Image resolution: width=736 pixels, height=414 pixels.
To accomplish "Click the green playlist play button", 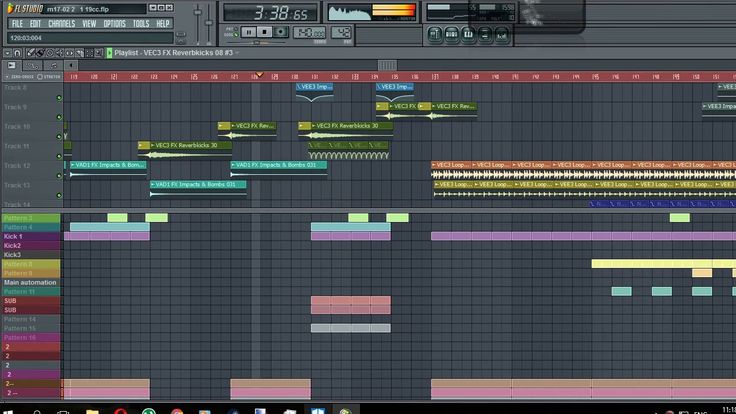I will coord(109,53).
